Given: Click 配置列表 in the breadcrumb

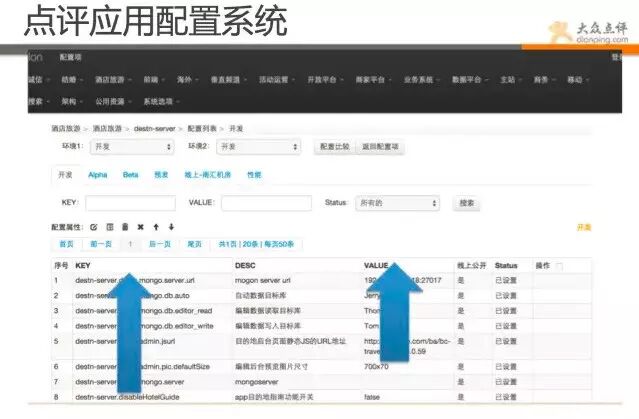Looking at the screenshot, I should click(x=202, y=129).
